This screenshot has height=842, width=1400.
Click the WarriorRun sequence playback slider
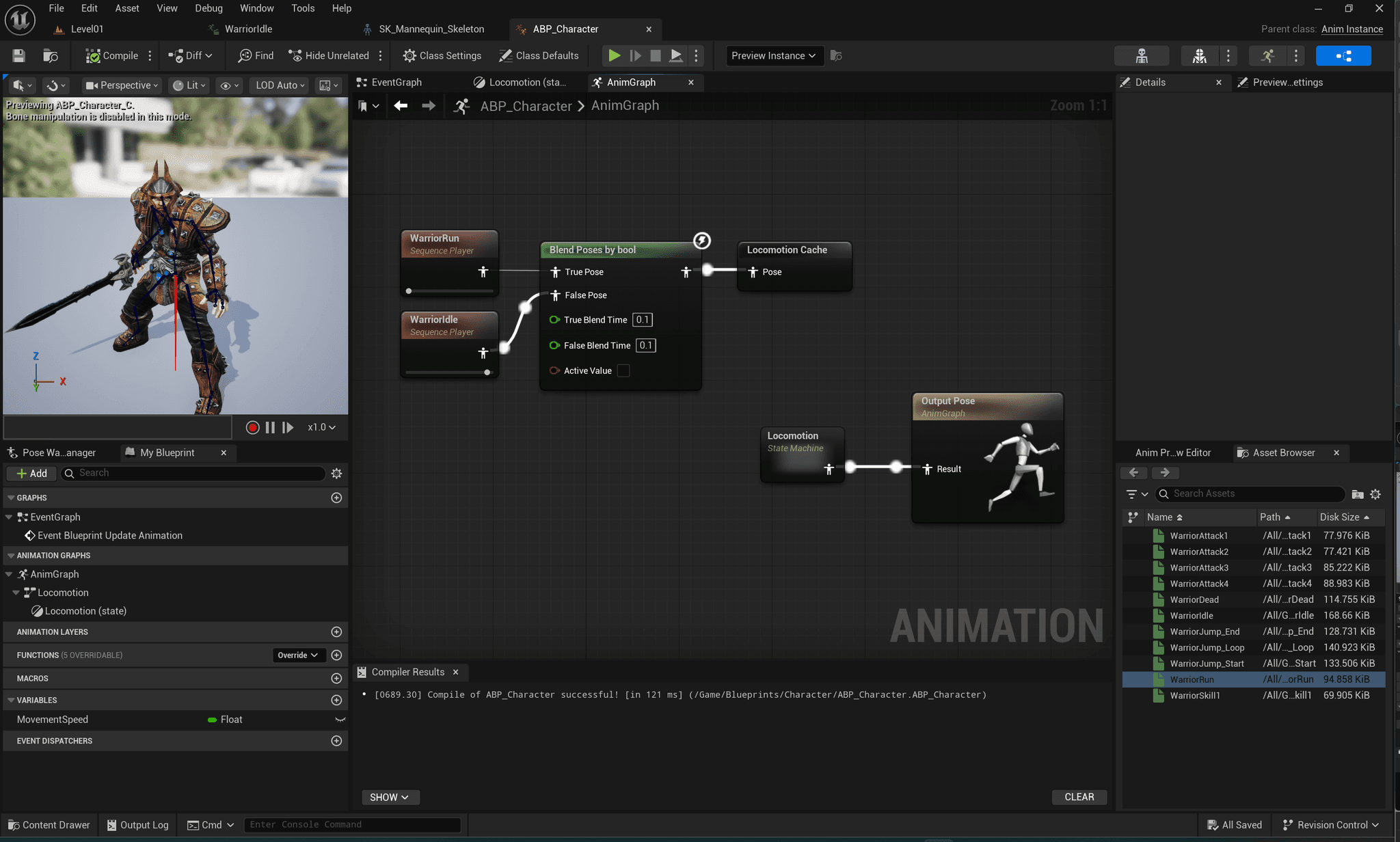tap(449, 291)
